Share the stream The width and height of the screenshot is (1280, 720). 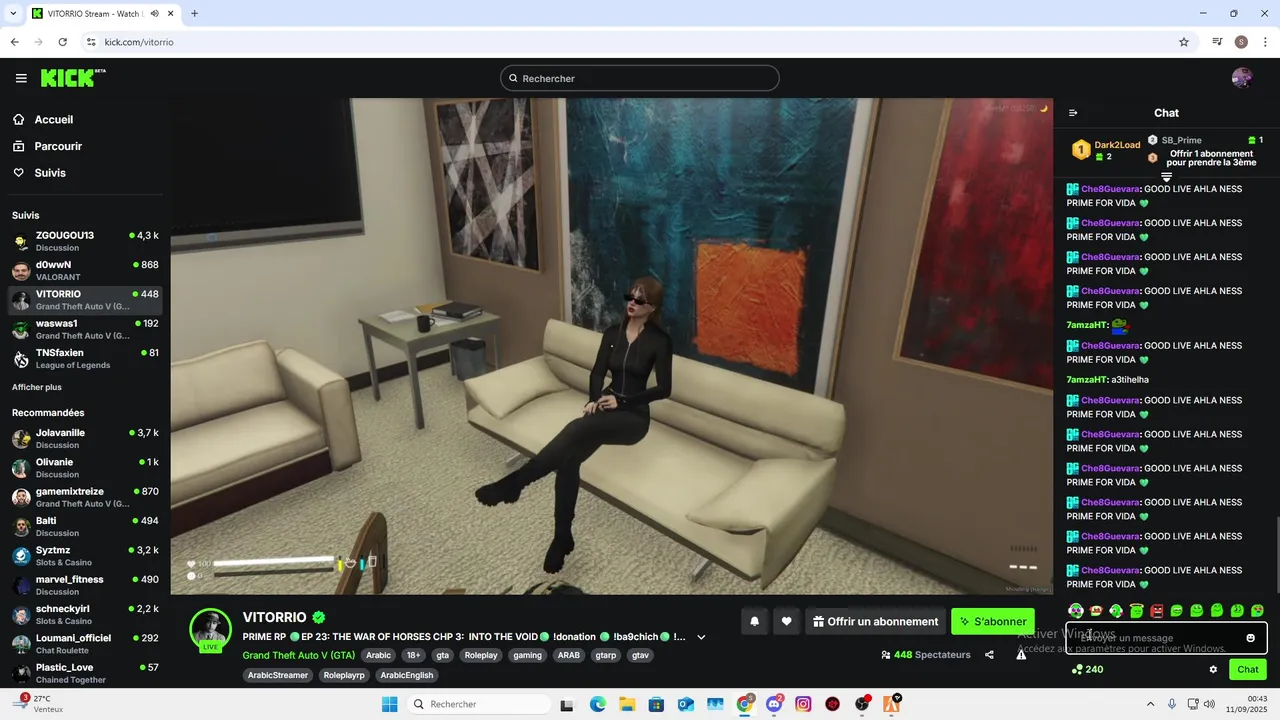coord(989,655)
